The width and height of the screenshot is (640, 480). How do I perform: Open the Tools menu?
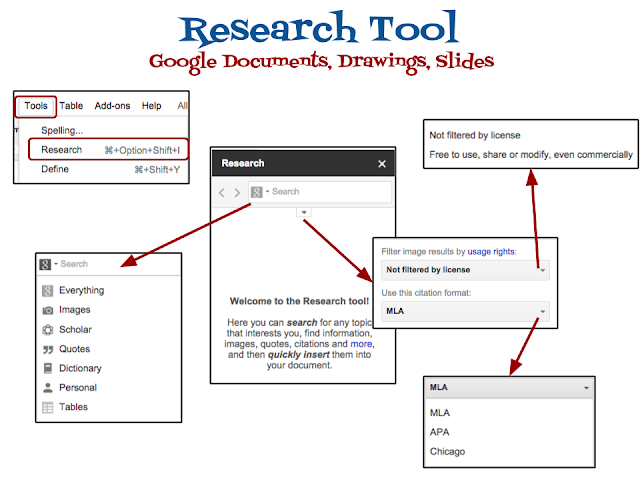coord(36,106)
